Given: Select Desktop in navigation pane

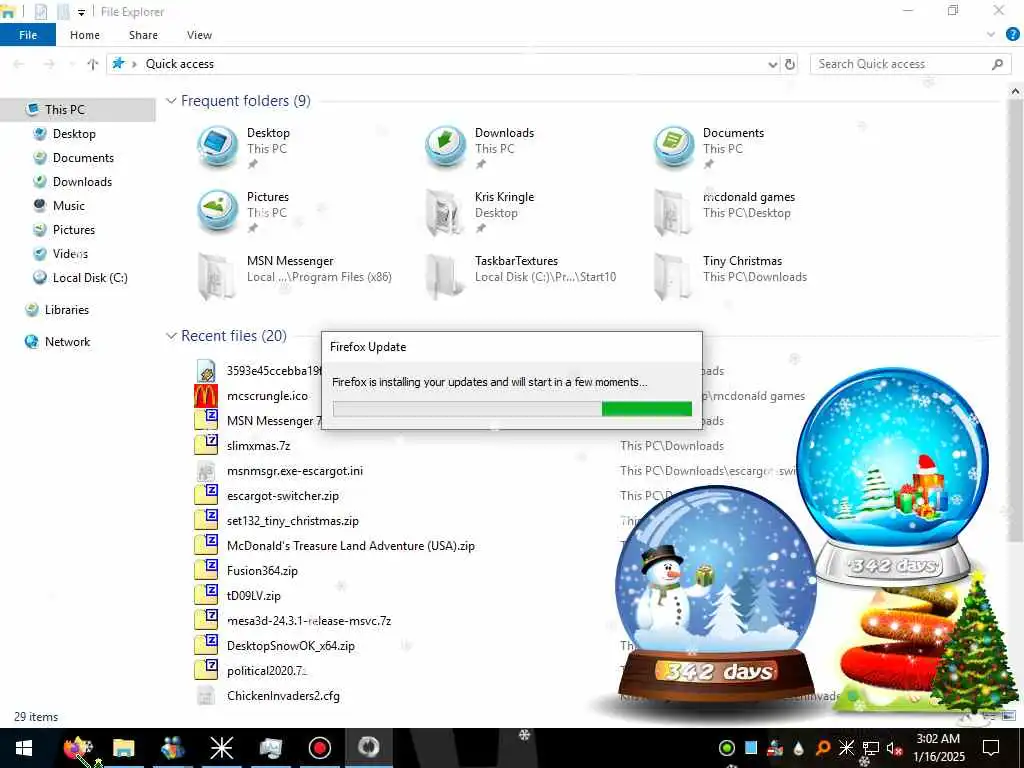Looking at the screenshot, I should (74, 134).
